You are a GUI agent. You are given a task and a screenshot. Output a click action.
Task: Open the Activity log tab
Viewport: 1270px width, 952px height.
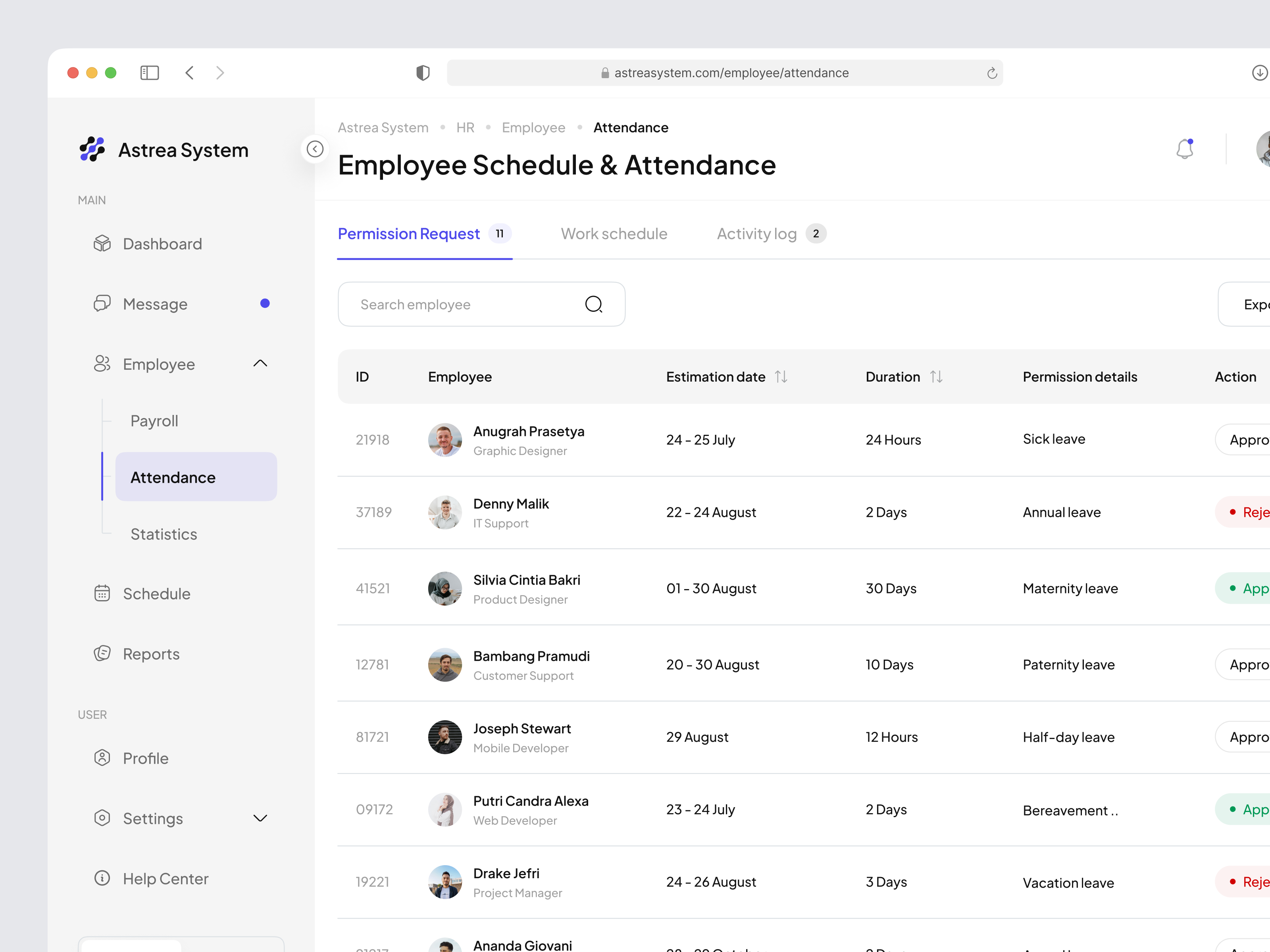click(x=756, y=234)
